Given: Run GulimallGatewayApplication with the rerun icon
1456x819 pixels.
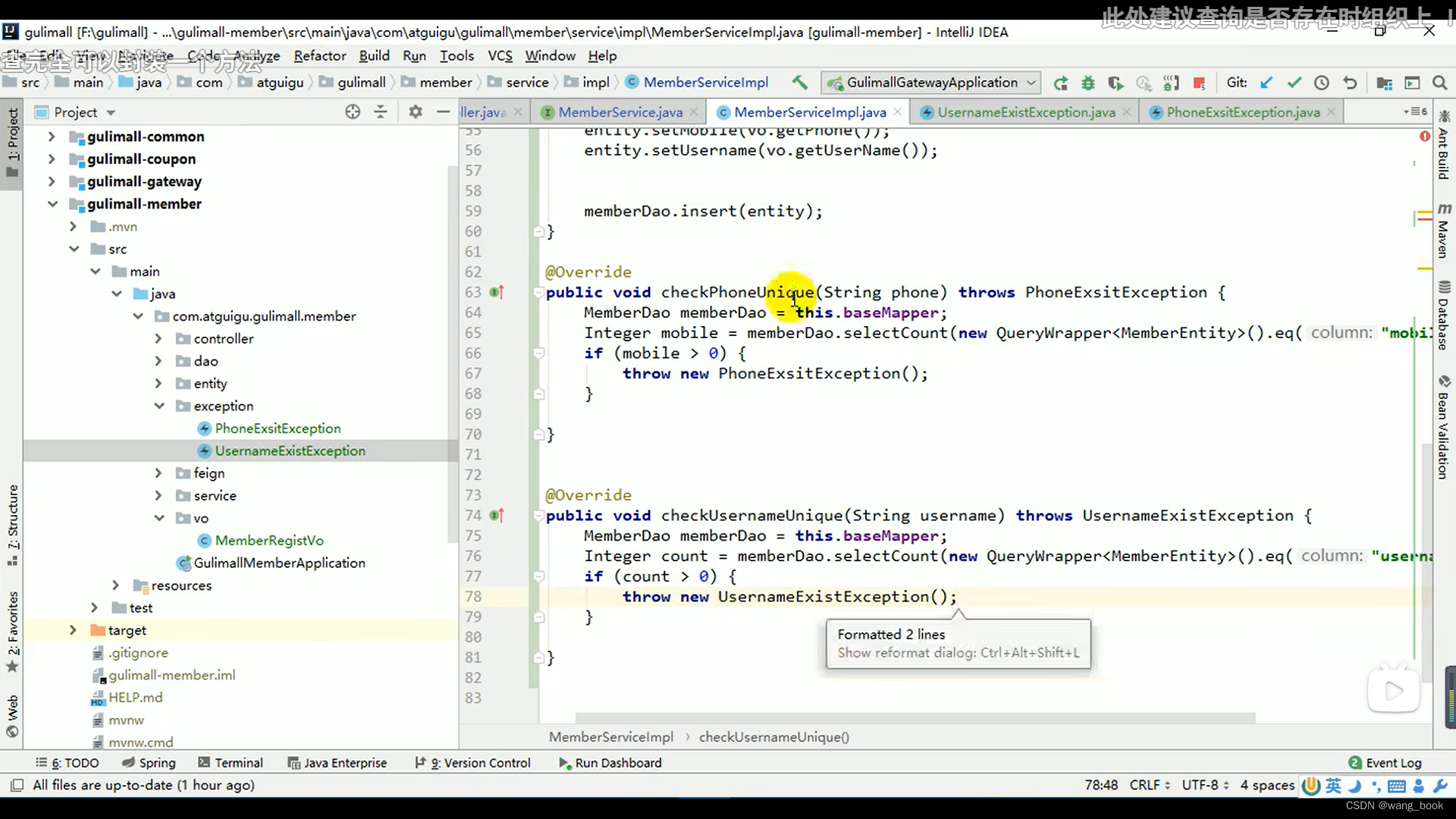Looking at the screenshot, I should [1061, 83].
